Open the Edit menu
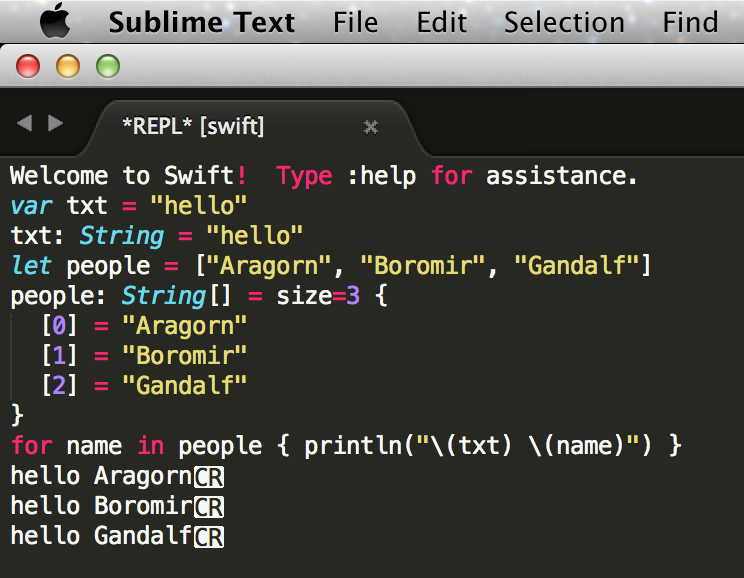This screenshot has height=578, width=744. pos(442,22)
